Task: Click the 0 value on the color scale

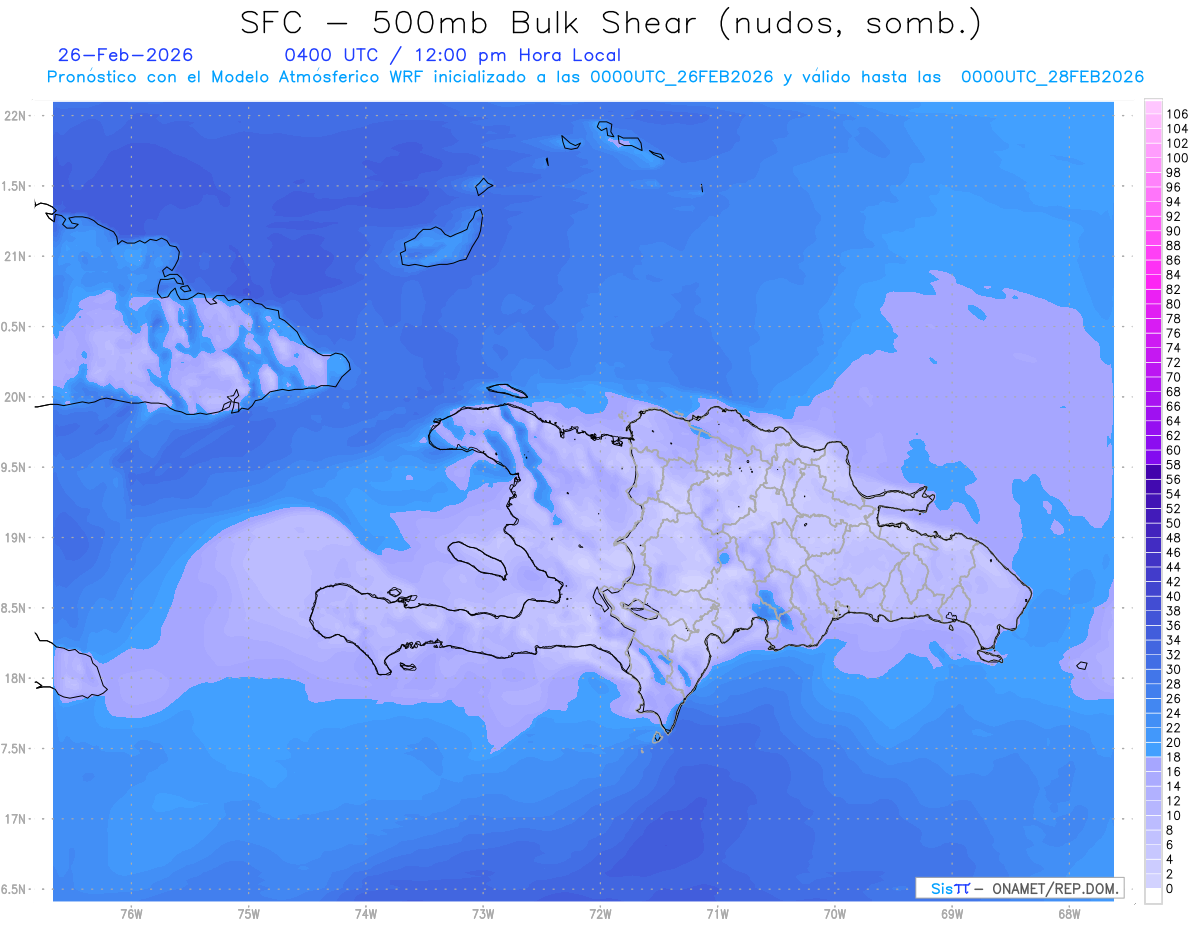Action: (x=1170, y=888)
